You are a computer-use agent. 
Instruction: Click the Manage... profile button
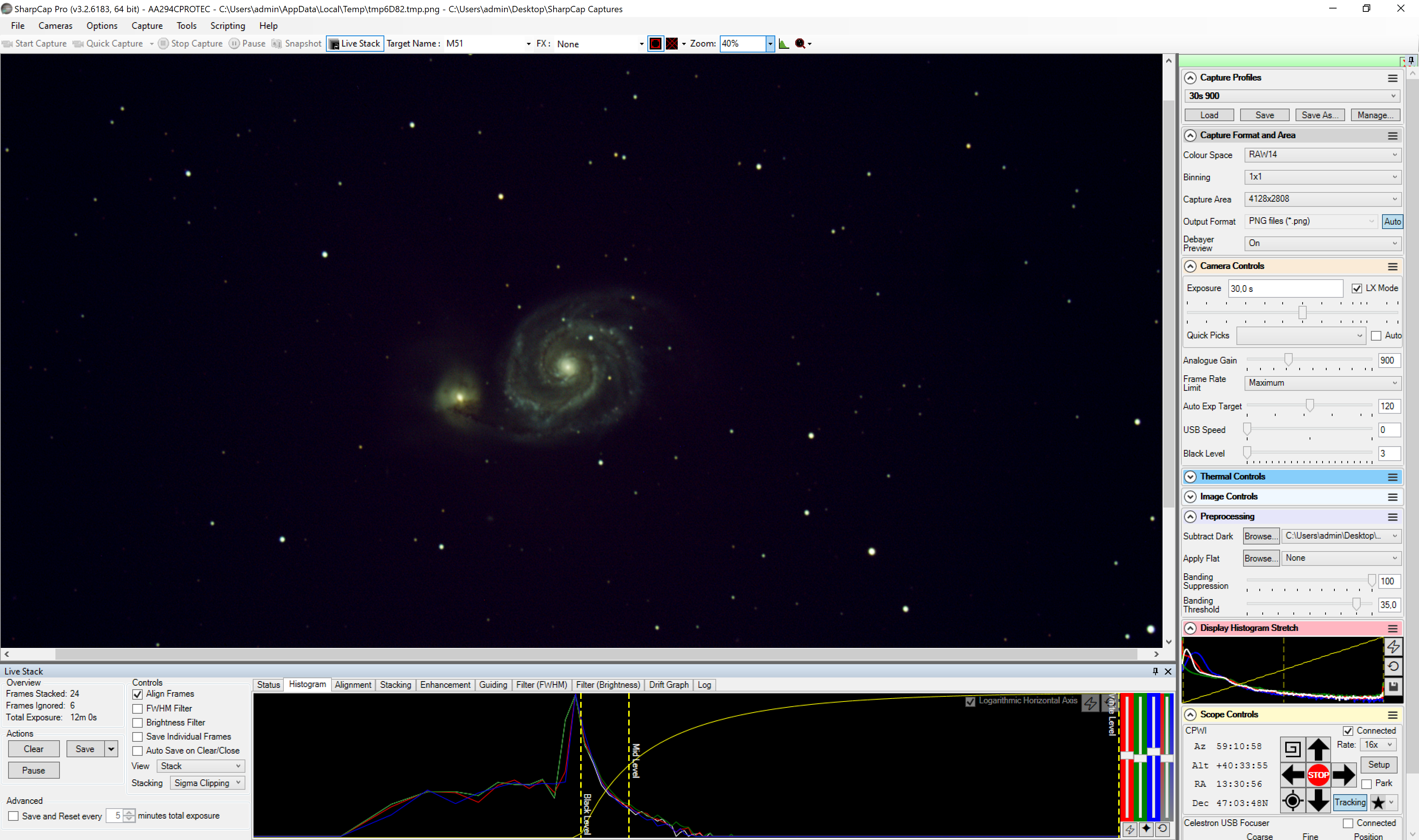(x=1375, y=116)
